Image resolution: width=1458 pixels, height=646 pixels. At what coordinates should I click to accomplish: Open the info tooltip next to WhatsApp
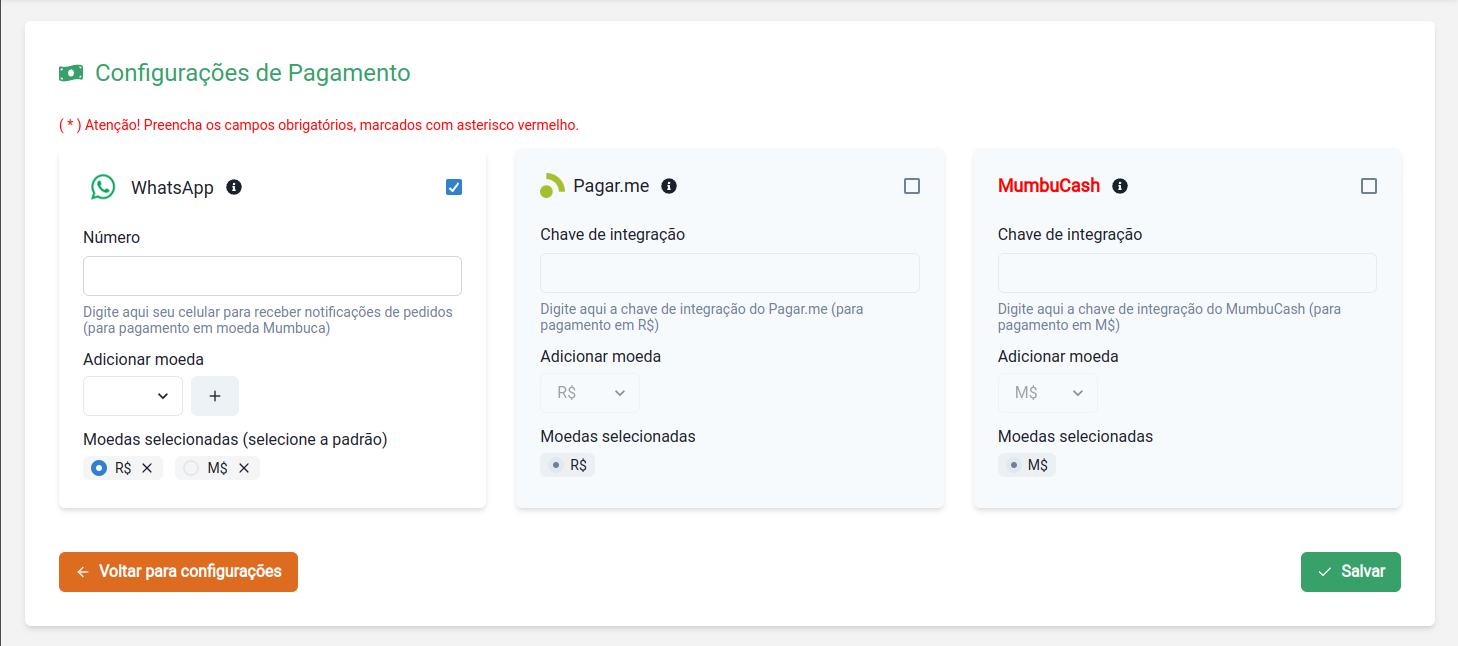coord(234,186)
